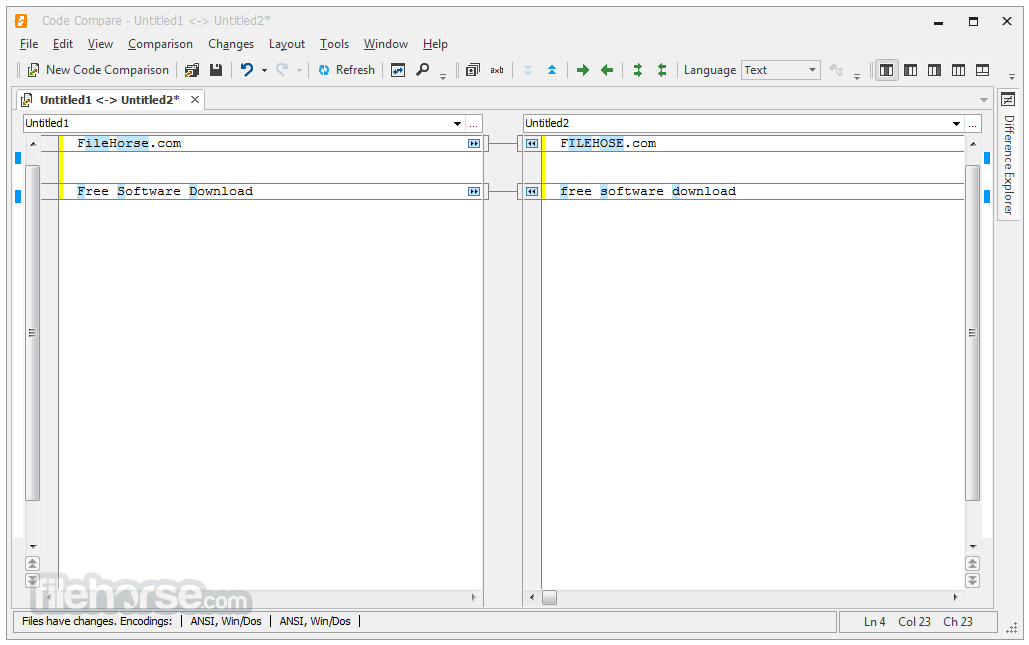The height and width of the screenshot is (645, 1029).
Task: Click the grayed structure compare icon
Action: click(836, 70)
